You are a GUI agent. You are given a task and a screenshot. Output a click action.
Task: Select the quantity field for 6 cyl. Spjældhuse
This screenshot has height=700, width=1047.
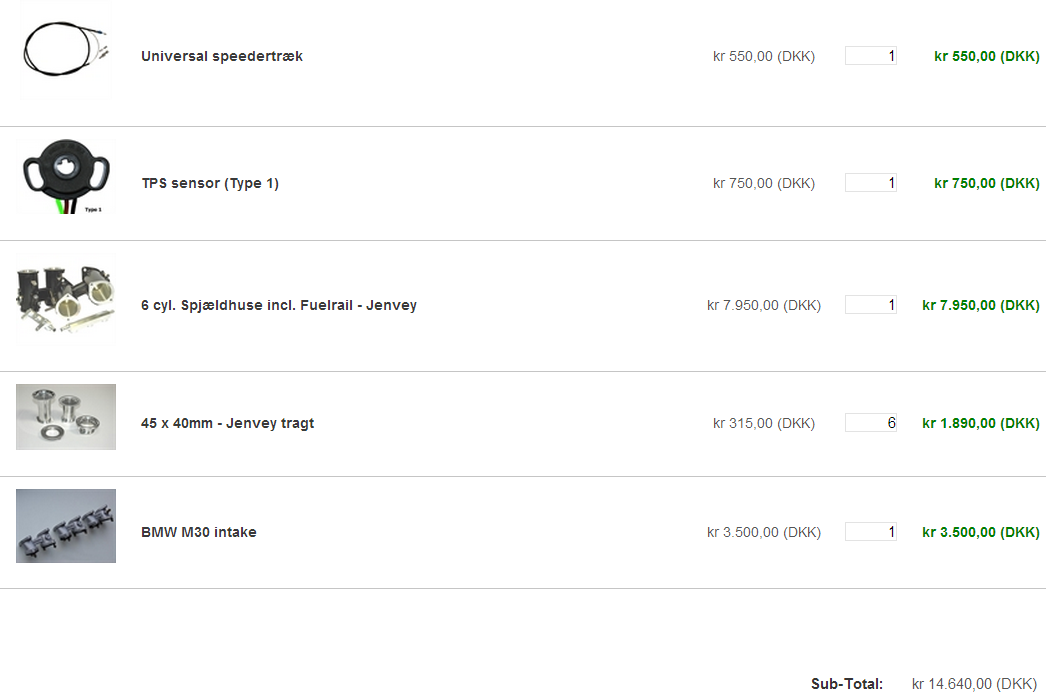[x=871, y=305]
